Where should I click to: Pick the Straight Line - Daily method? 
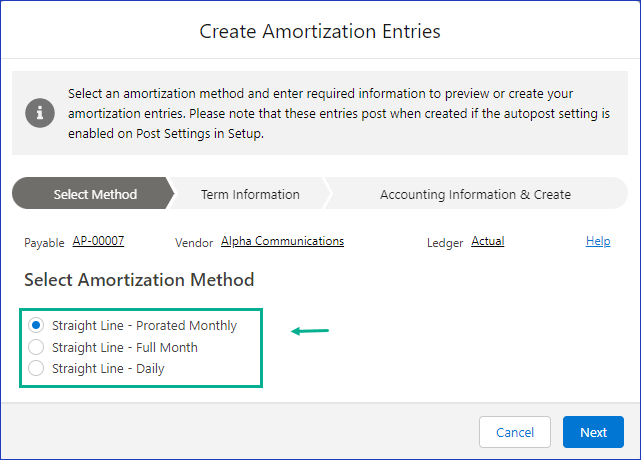point(36,368)
